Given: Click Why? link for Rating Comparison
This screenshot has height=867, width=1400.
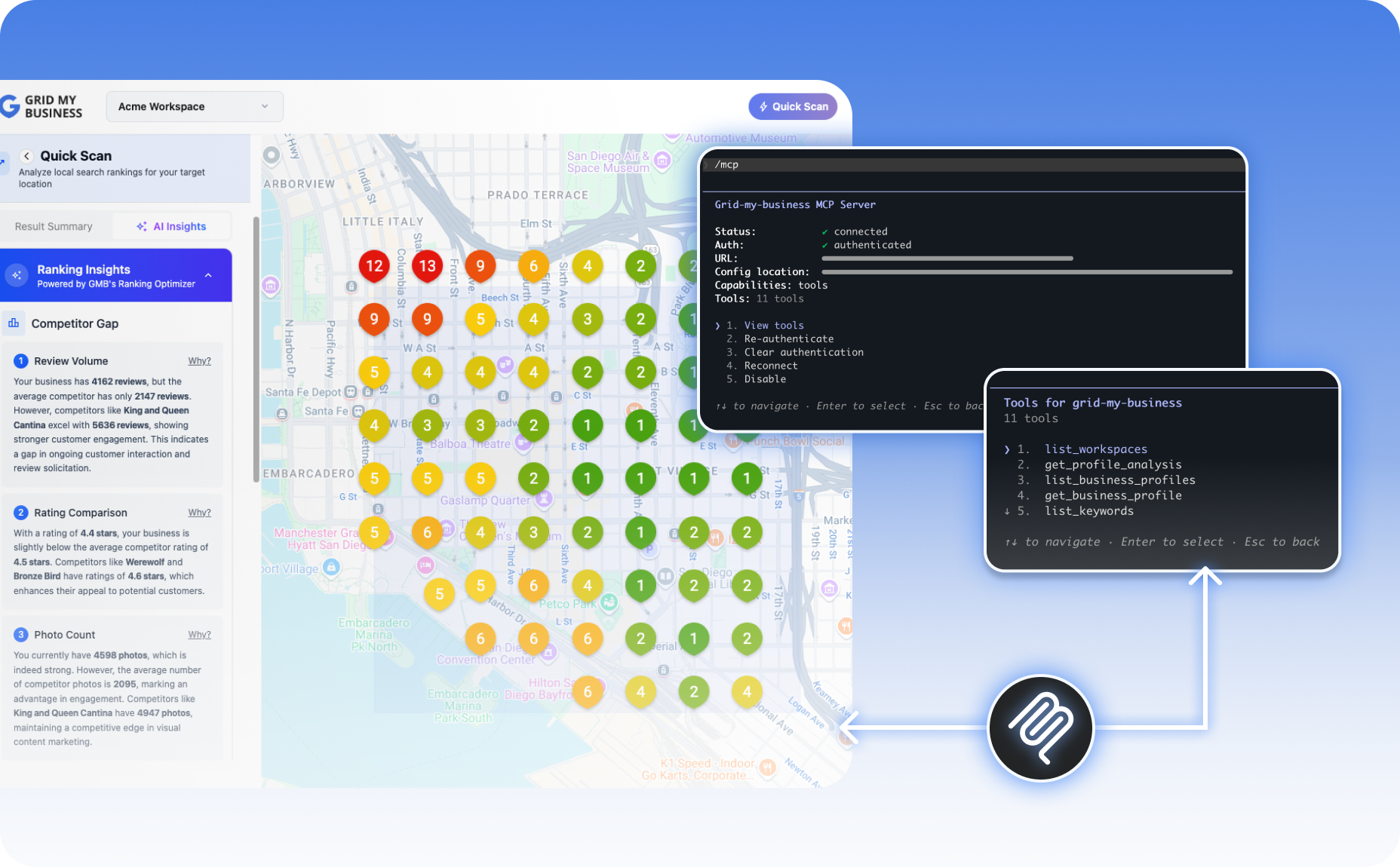Looking at the screenshot, I should click(199, 513).
